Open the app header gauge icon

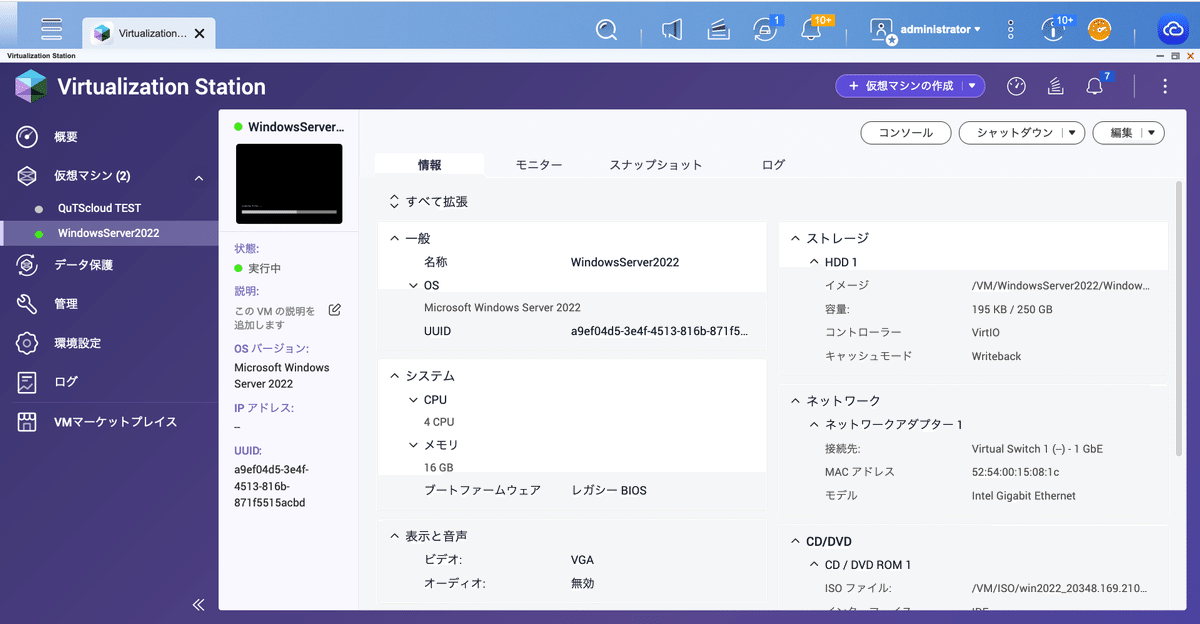[x=1016, y=86]
